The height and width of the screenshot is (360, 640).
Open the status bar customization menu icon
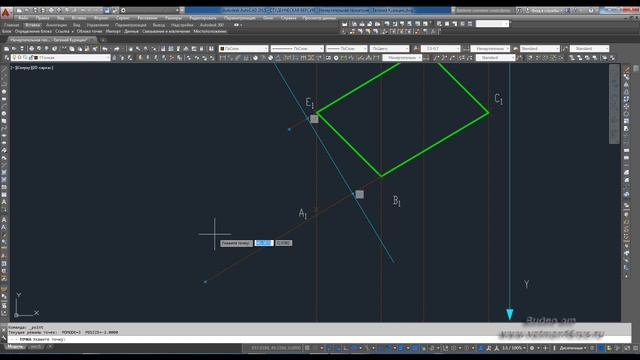[x=636, y=348]
